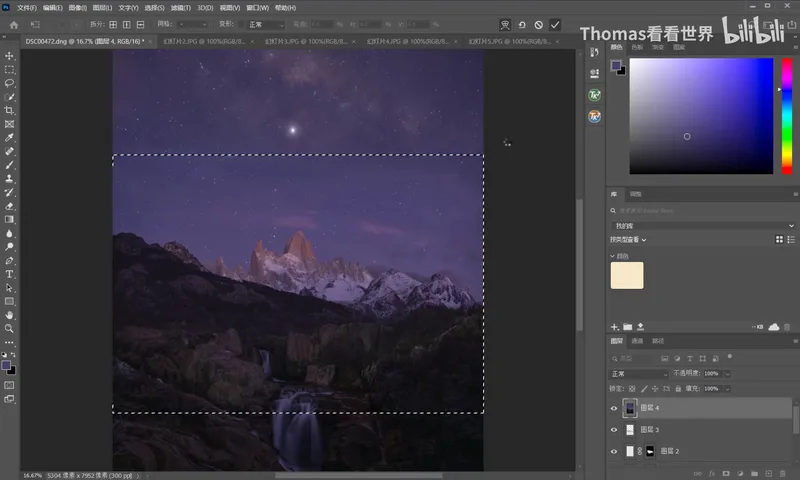Hide layer 图层 2 with its eye
This screenshot has height=480, width=800.
pyautogui.click(x=614, y=451)
